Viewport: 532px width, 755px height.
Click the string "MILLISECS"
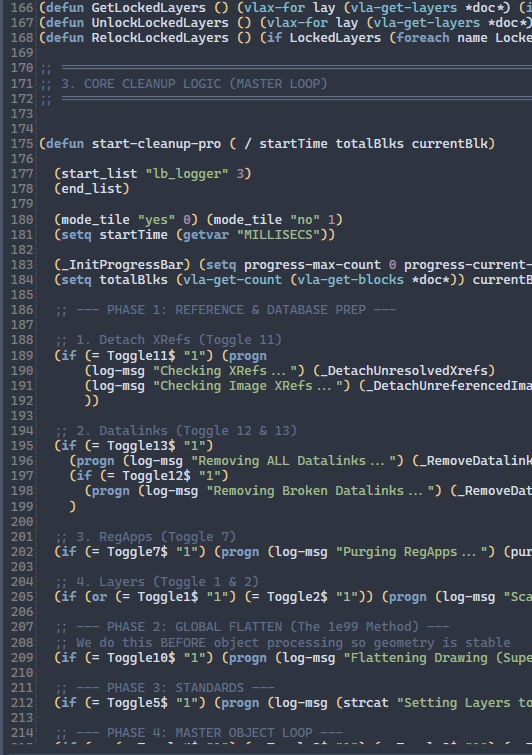click(278, 234)
